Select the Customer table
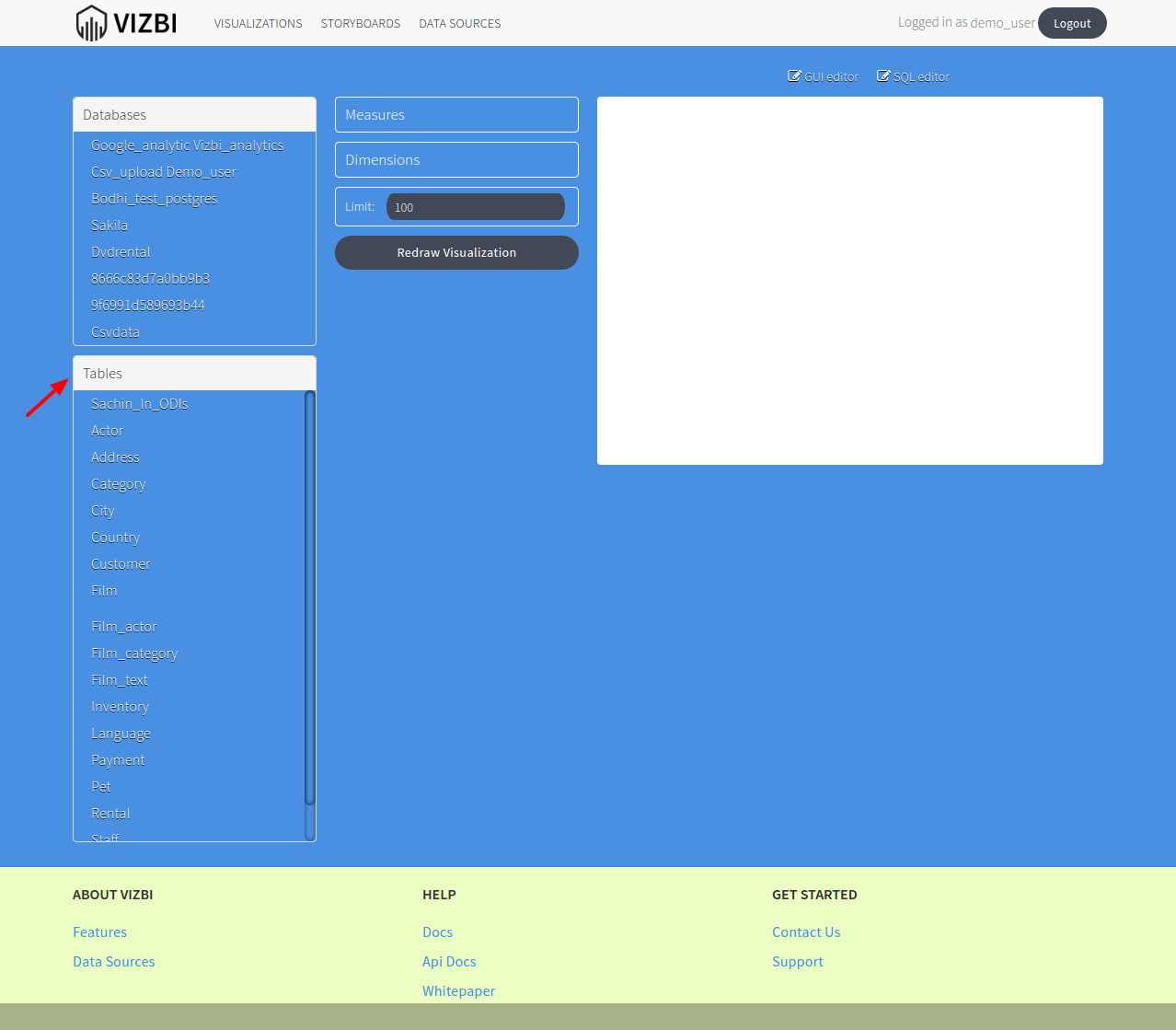1176x1030 pixels. tap(121, 563)
